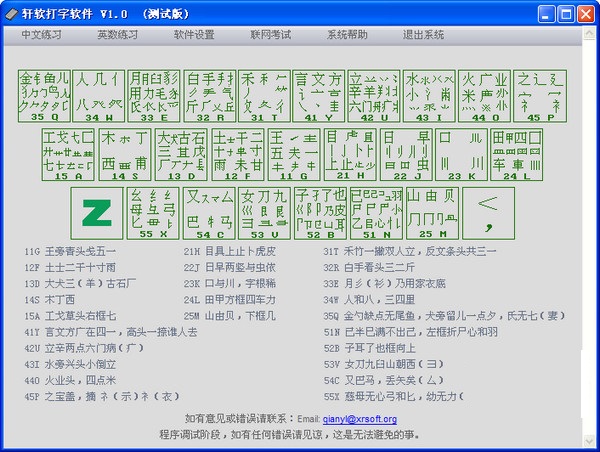Image resolution: width=600 pixels, height=452 pixels.
Task: Select the mnemonic line starting with 35Q
Action: coord(444,316)
